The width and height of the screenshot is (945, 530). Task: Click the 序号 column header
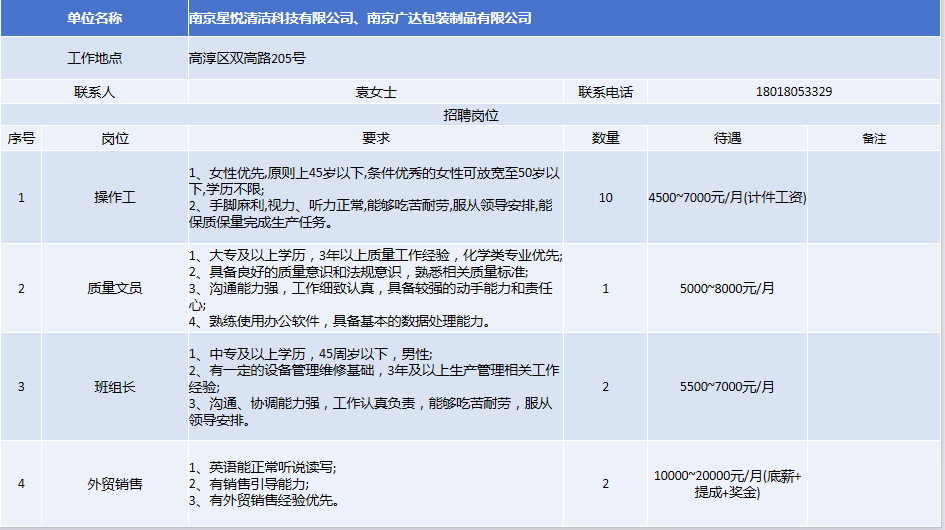[x=21, y=138]
